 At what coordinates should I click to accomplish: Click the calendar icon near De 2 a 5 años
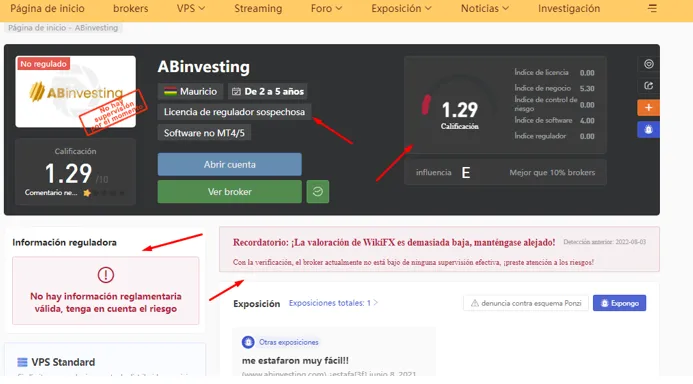click(236, 91)
